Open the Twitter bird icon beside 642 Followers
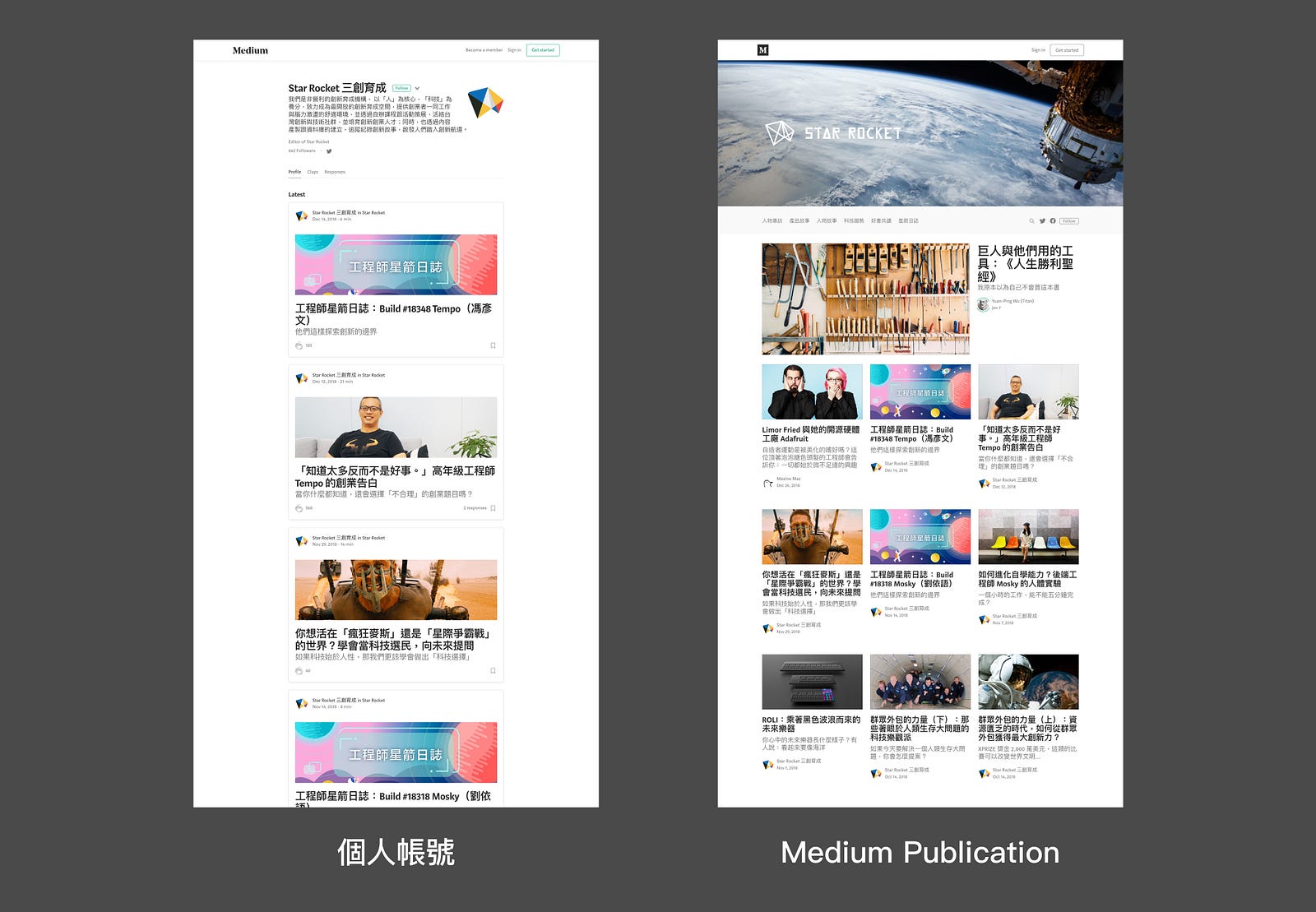The image size is (1316, 912). tap(329, 151)
